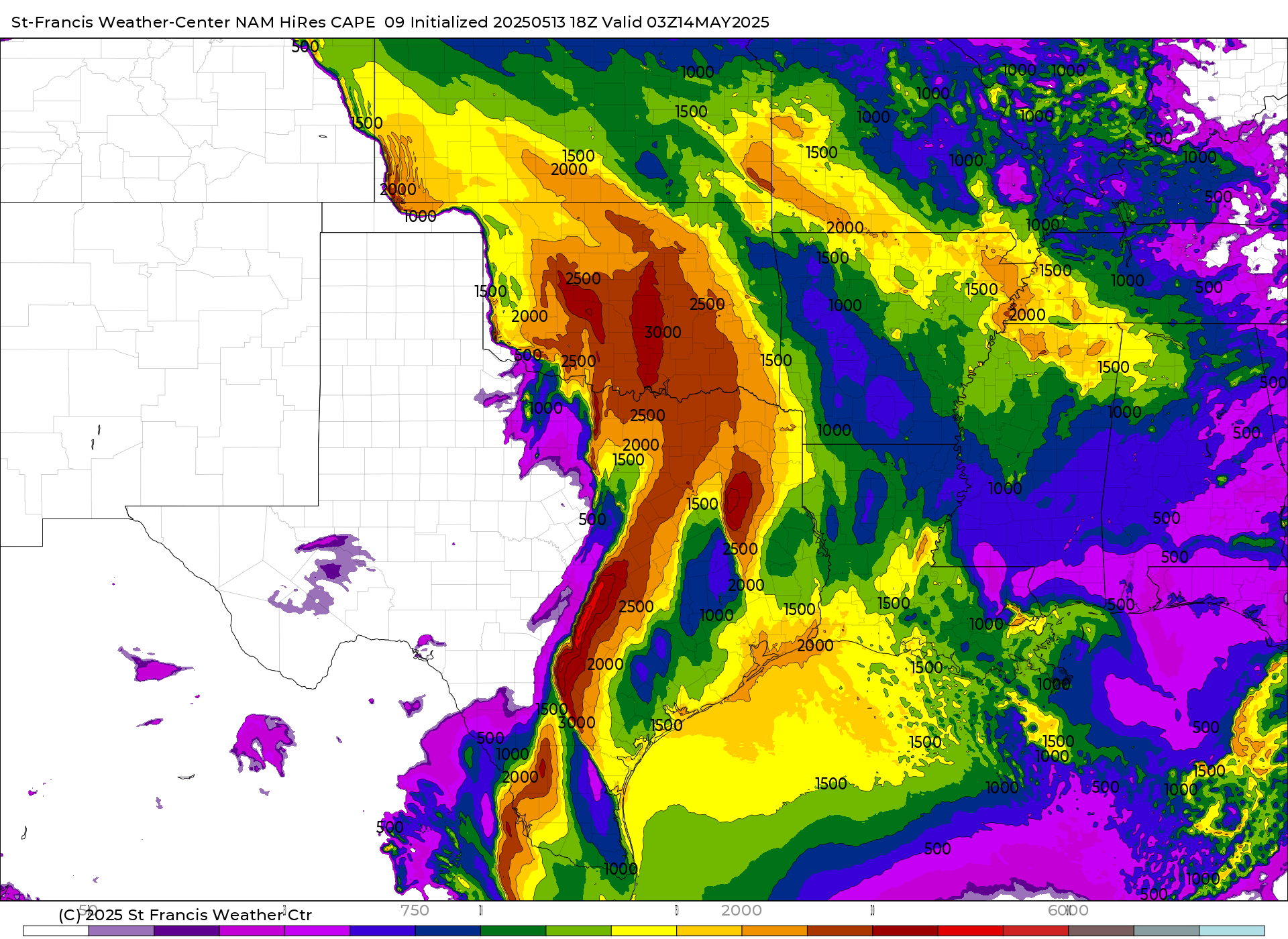Click the '(C) 2025 St Francis Weather Ctr' copyright text
Image resolution: width=1288 pixels, height=939 pixels.
185,915
